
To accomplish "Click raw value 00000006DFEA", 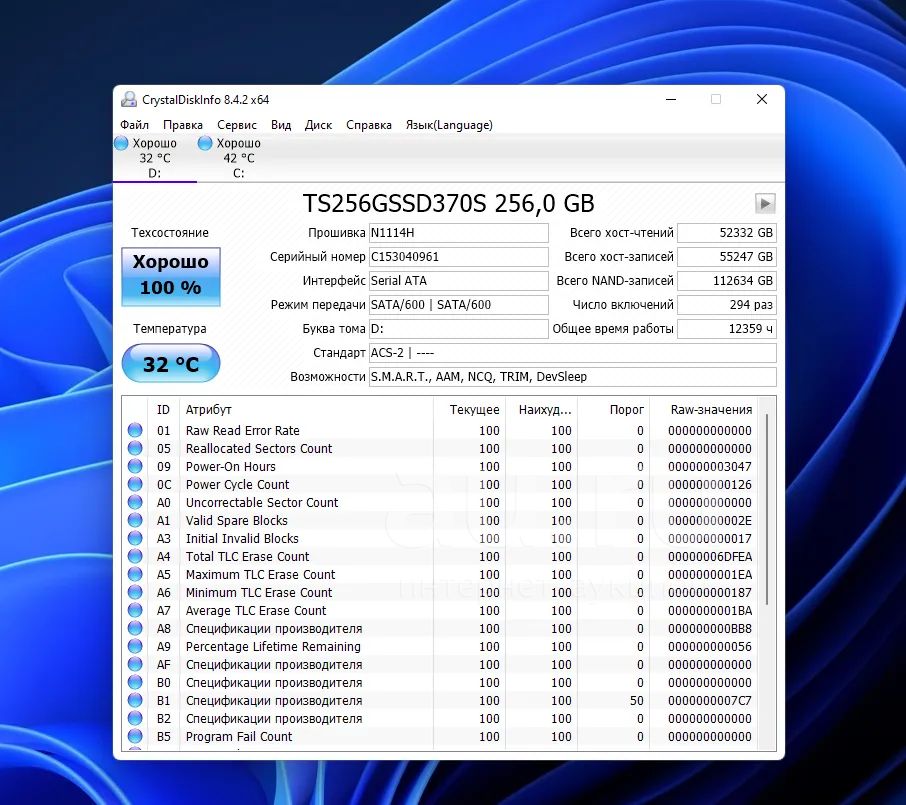I will [x=710, y=557].
